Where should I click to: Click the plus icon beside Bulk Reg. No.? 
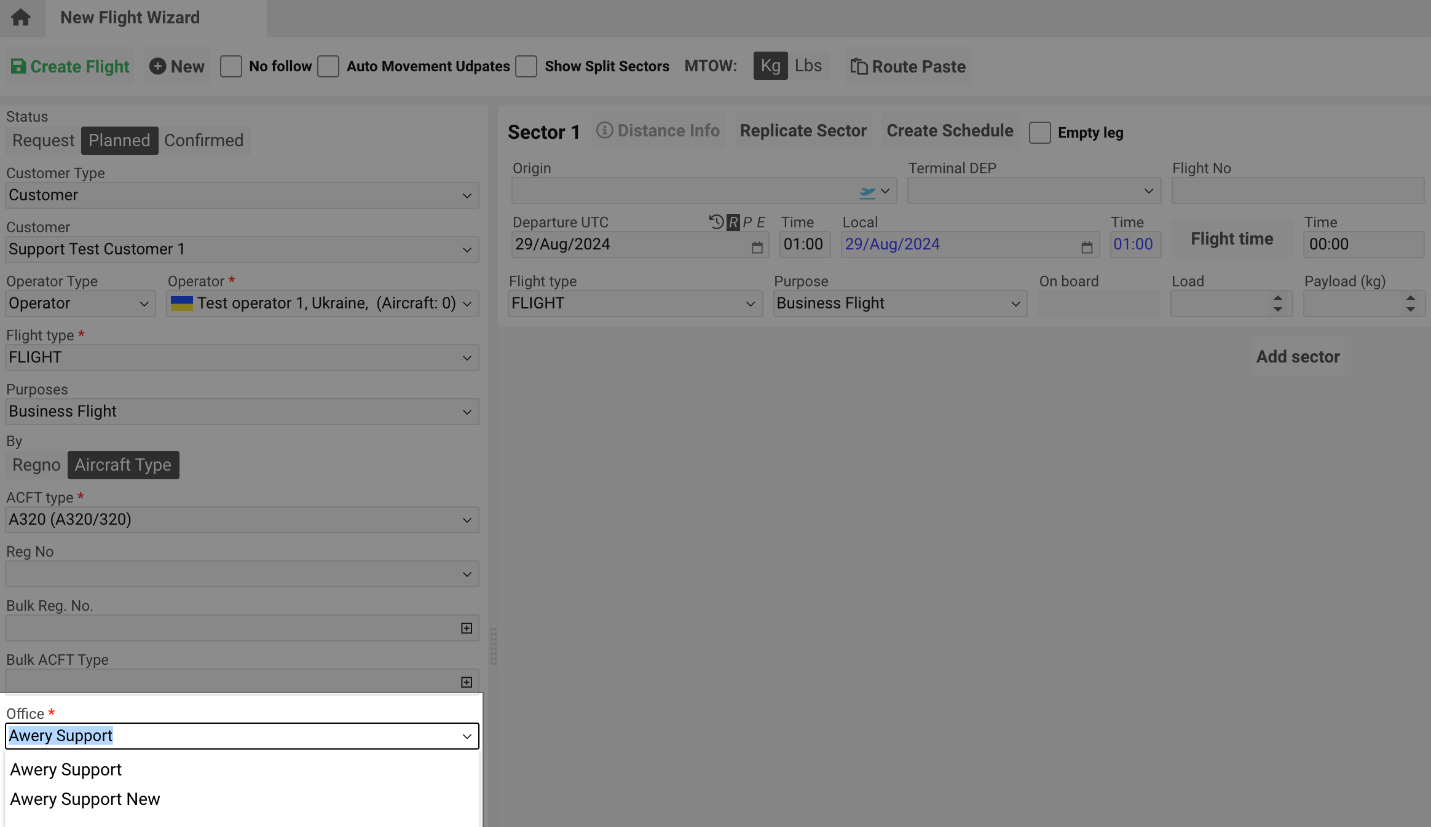(466, 627)
